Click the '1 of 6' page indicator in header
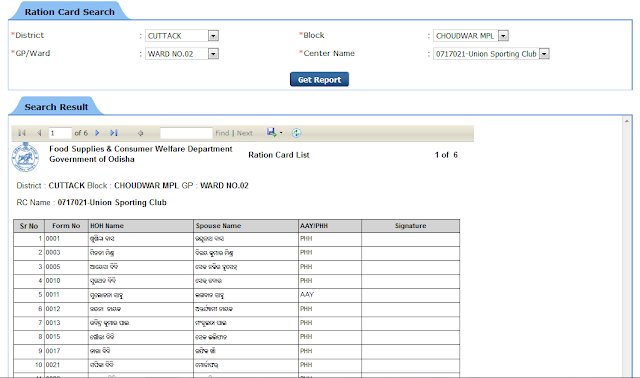Image resolution: width=640 pixels, height=378 pixels. click(446, 155)
